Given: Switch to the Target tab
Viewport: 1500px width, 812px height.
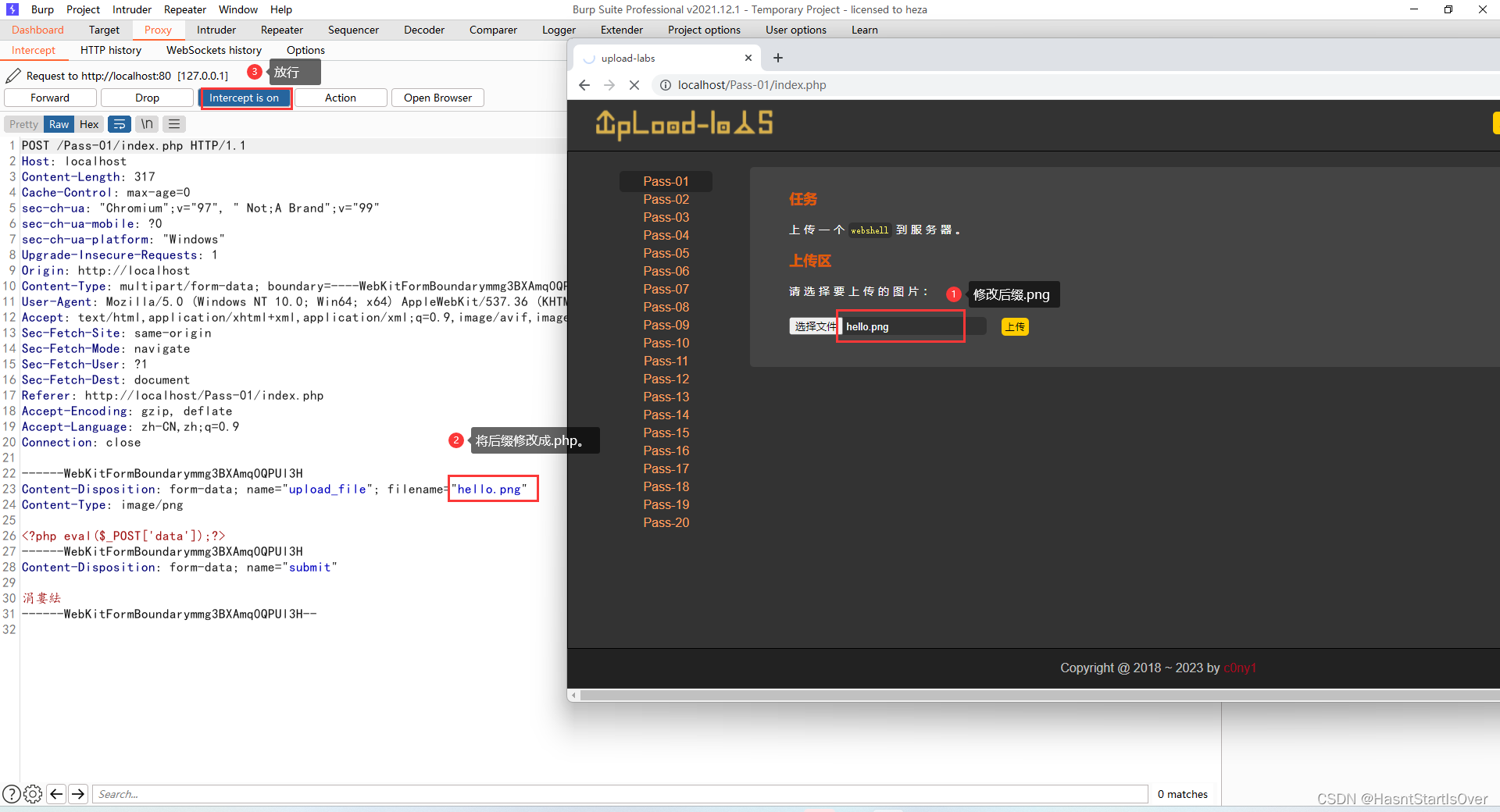Looking at the screenshot, I should [x=104, y=30].
